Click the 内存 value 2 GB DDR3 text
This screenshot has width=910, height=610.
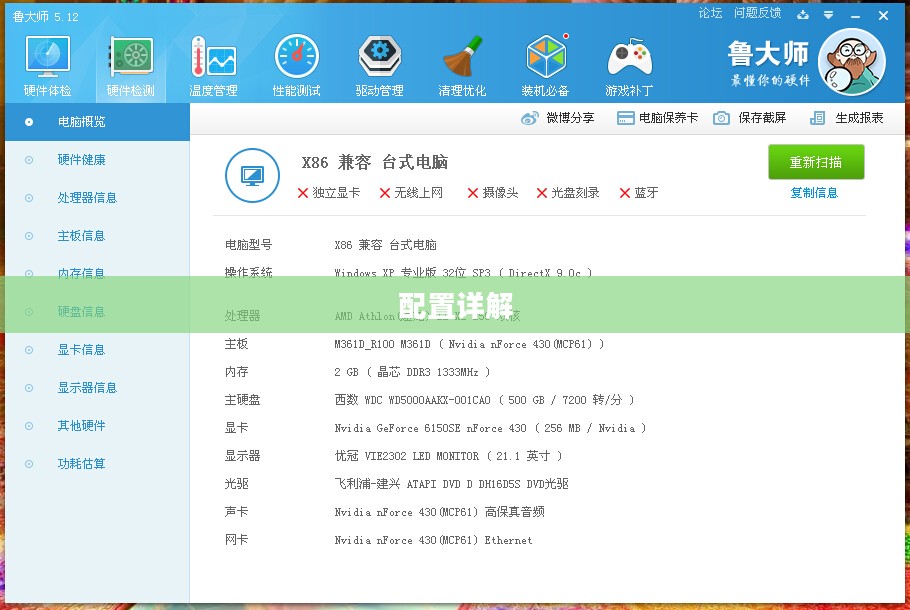click(412, 372)
